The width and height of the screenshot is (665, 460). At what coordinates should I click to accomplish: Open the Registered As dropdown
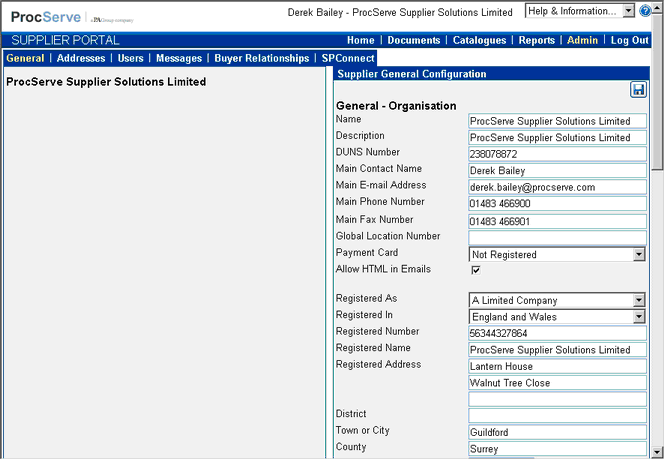coord(557,300)
